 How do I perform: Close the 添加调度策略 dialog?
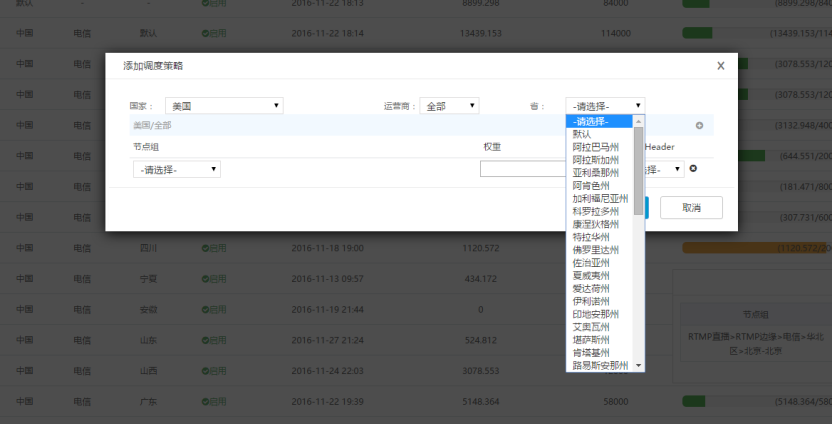721,66
